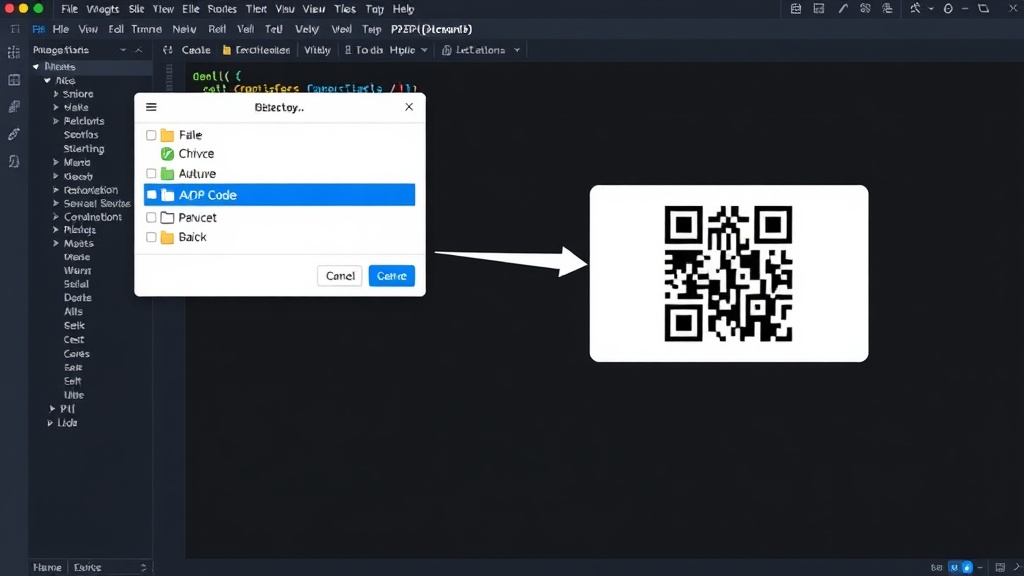Select Senreel Sevtes in the project tree
The height and width of the screenshot is (576, 1024).
[x=97, y=204]
